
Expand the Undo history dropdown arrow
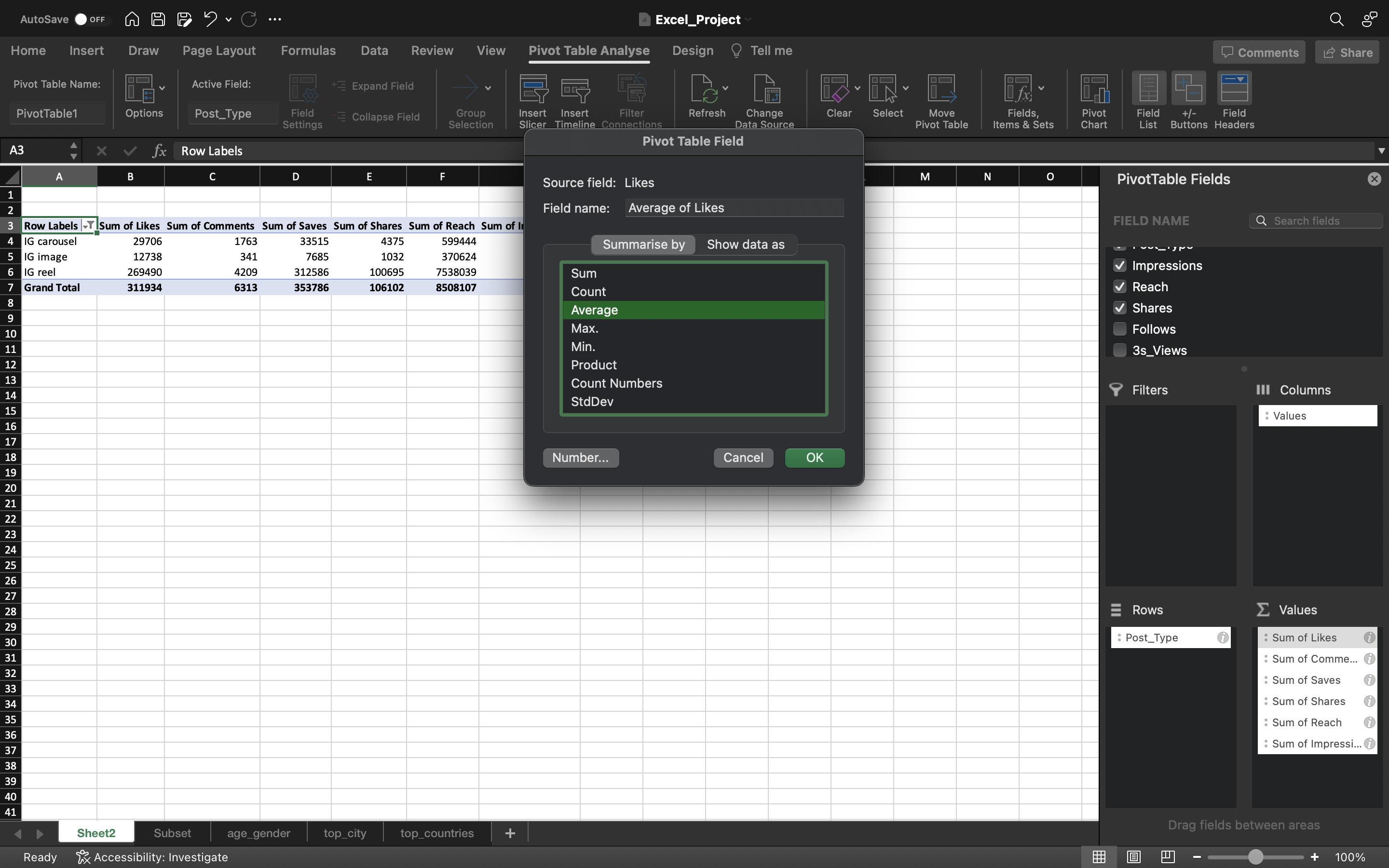point(228,20)
